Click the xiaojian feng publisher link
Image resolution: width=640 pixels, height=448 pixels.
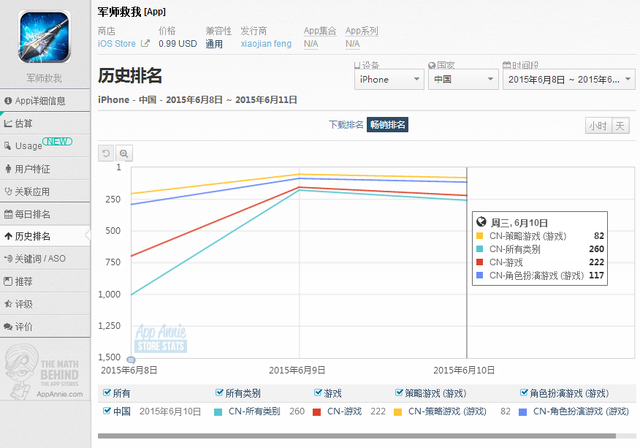tap(267, 44)
